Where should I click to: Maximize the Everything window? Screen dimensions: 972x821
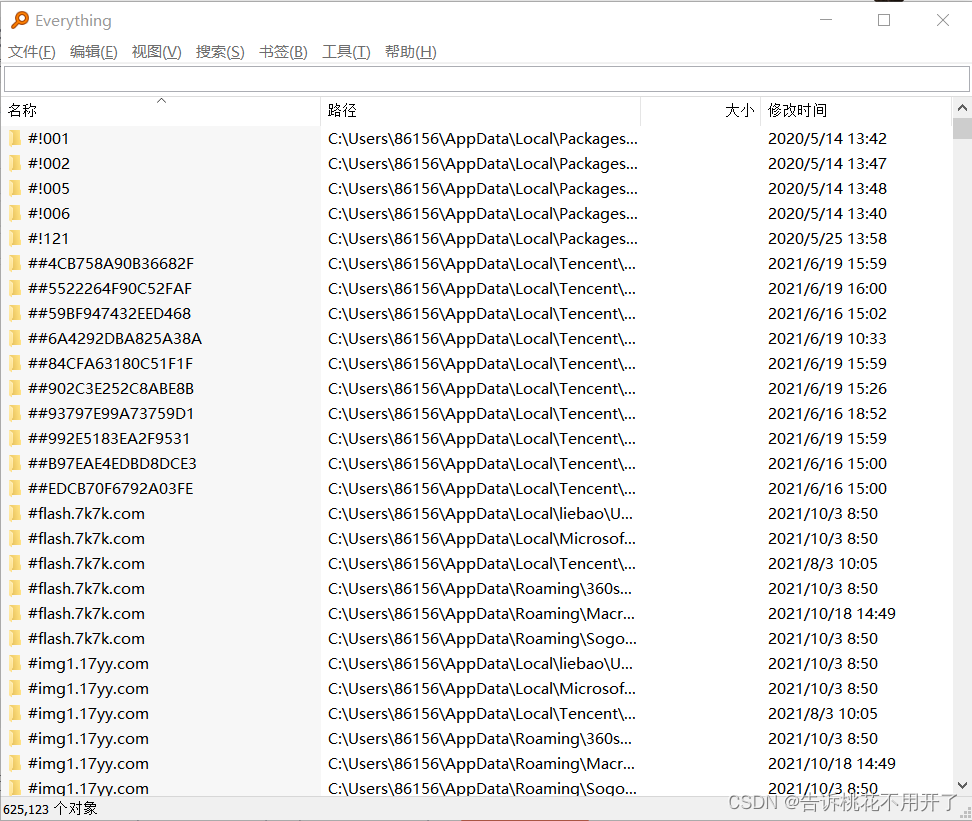click(x=884, y=20)
